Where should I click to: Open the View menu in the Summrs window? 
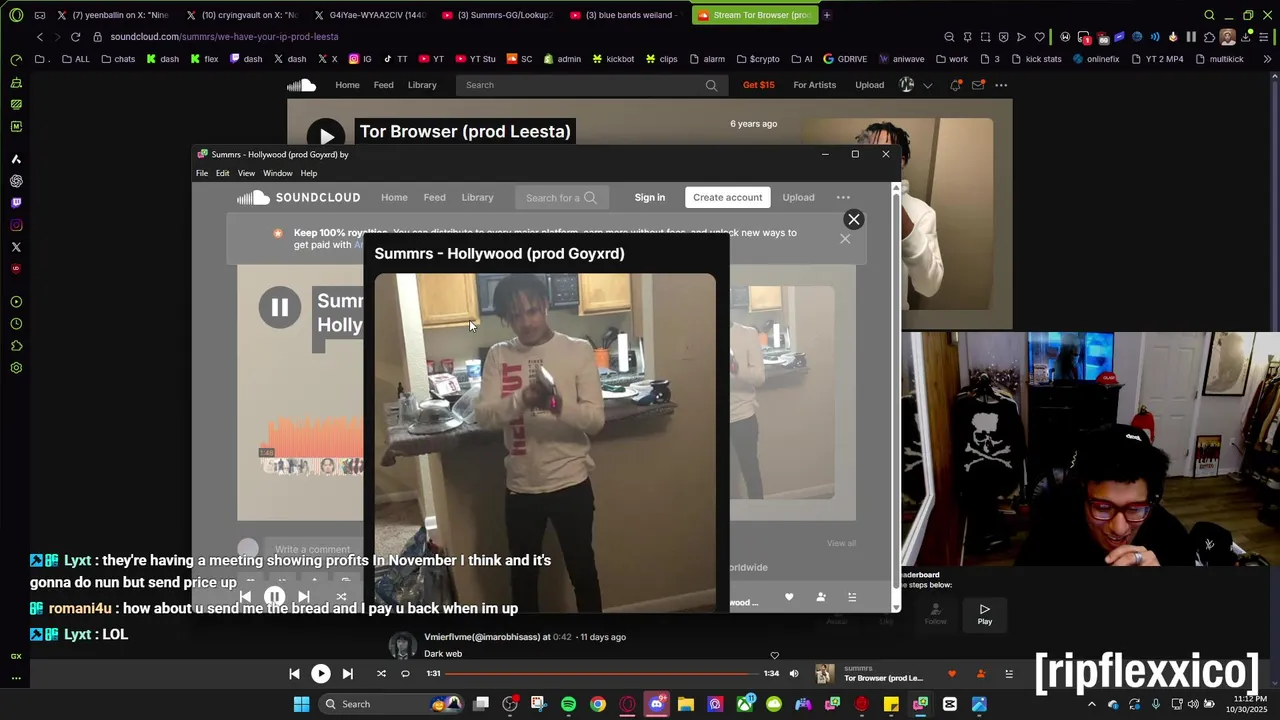[x=246, y=173]
